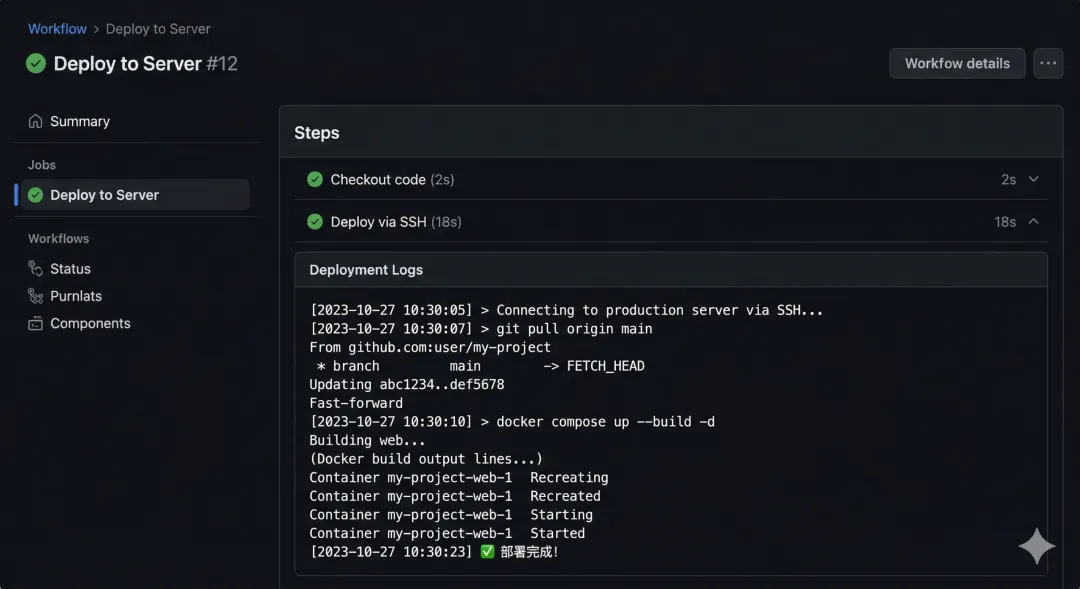This screenshot has width=1080, height=589.
Task: Open the Components sidebar link
Action: (90, 323)
